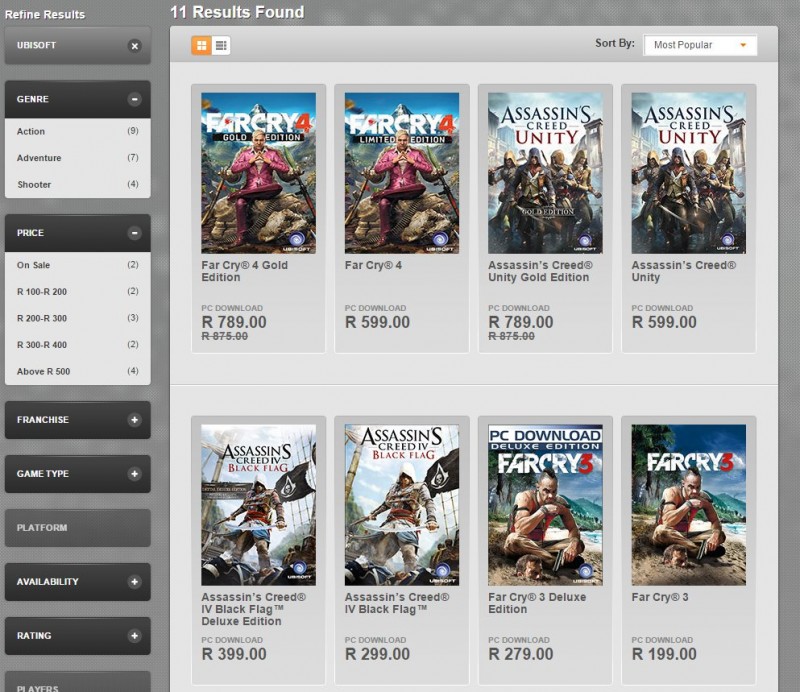Image resolution: width=800 pixels, height=692 pixels.
Task: Click the 'Far Cry® 4' title link
Action: click(x=373, y=265)
